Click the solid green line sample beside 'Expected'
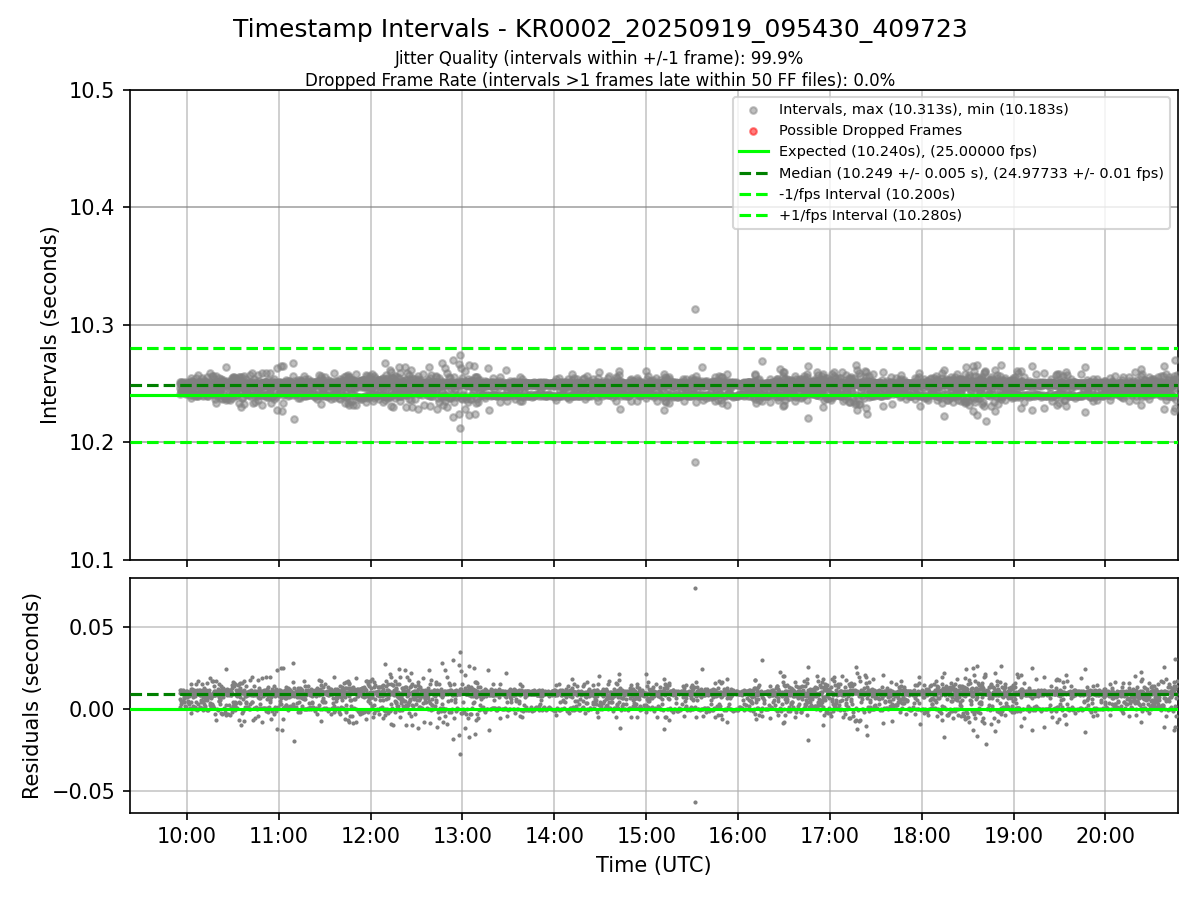Image resolution: width=1200 pixels, height=900 pixels. [754, 151]
